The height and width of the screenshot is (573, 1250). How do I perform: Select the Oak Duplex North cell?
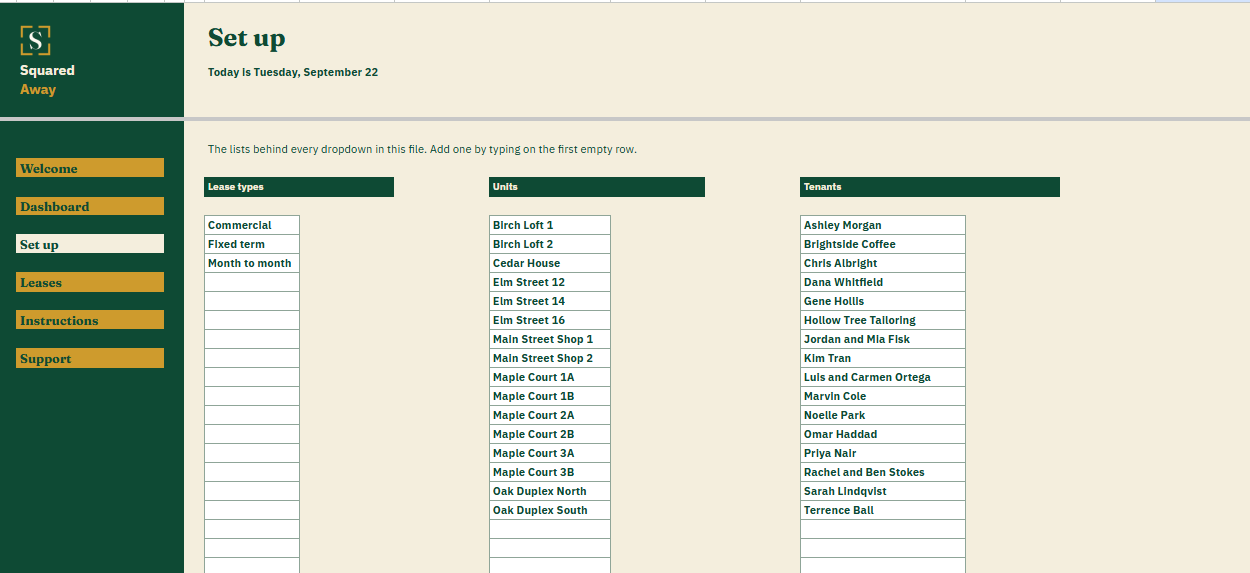tap(550, 491)
